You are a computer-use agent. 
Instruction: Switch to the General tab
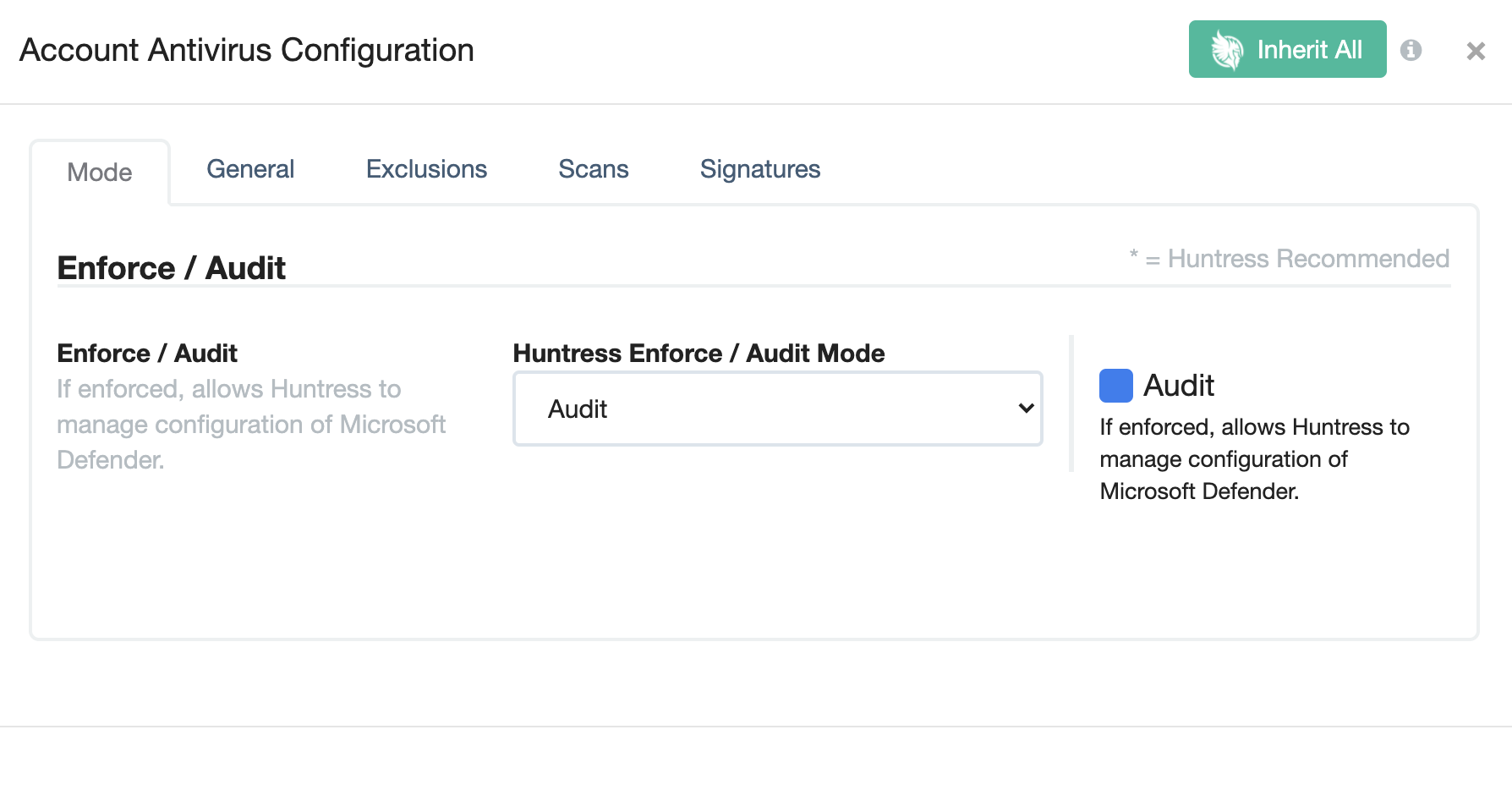tap(250, 169)
